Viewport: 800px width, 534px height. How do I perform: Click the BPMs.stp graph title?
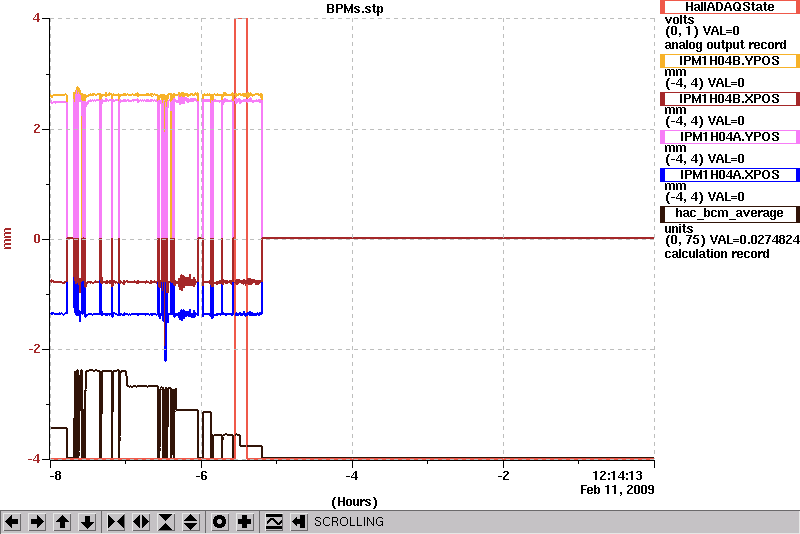pos(355,9)
